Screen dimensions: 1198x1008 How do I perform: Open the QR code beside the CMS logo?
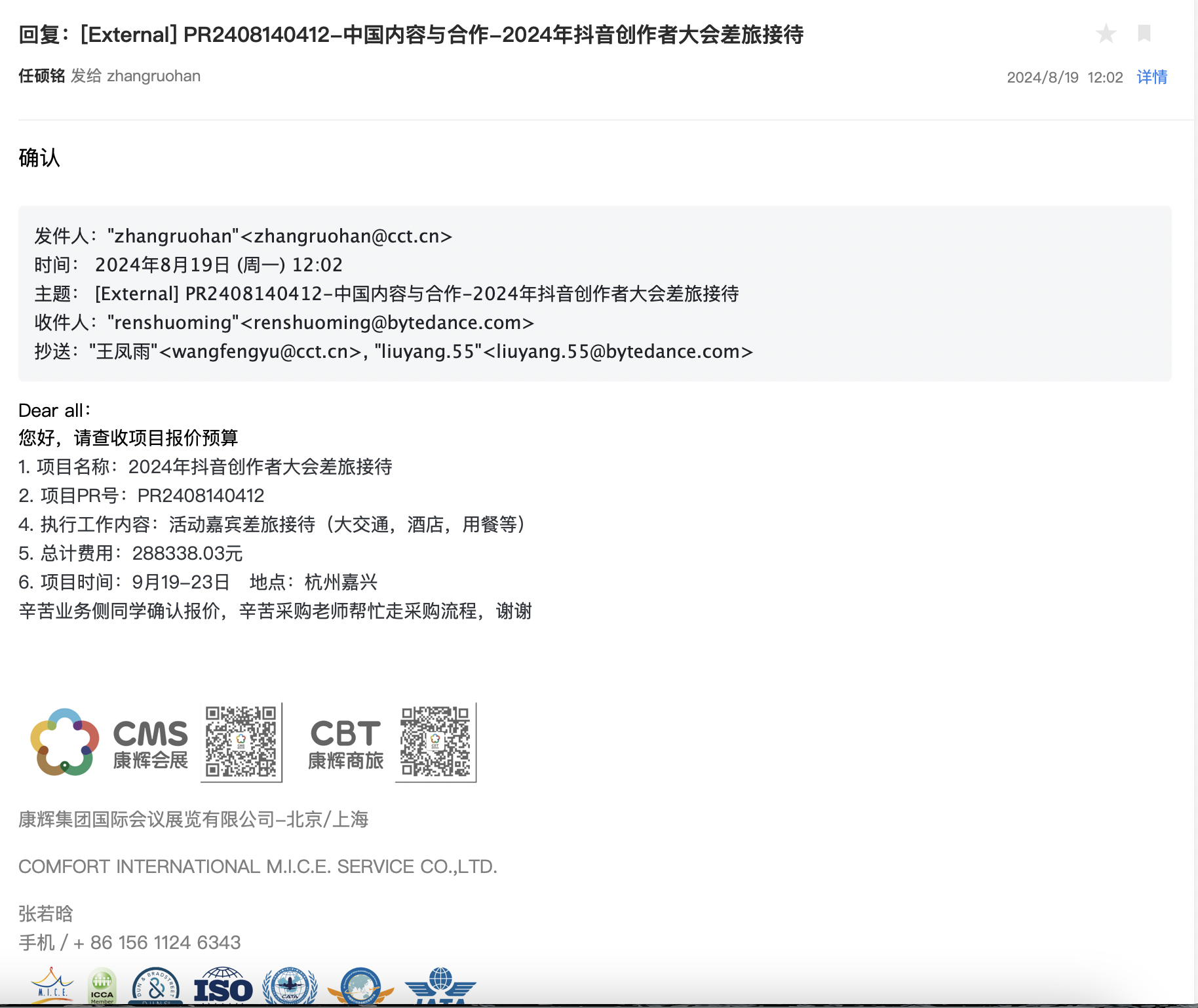[x=241, y=742]
